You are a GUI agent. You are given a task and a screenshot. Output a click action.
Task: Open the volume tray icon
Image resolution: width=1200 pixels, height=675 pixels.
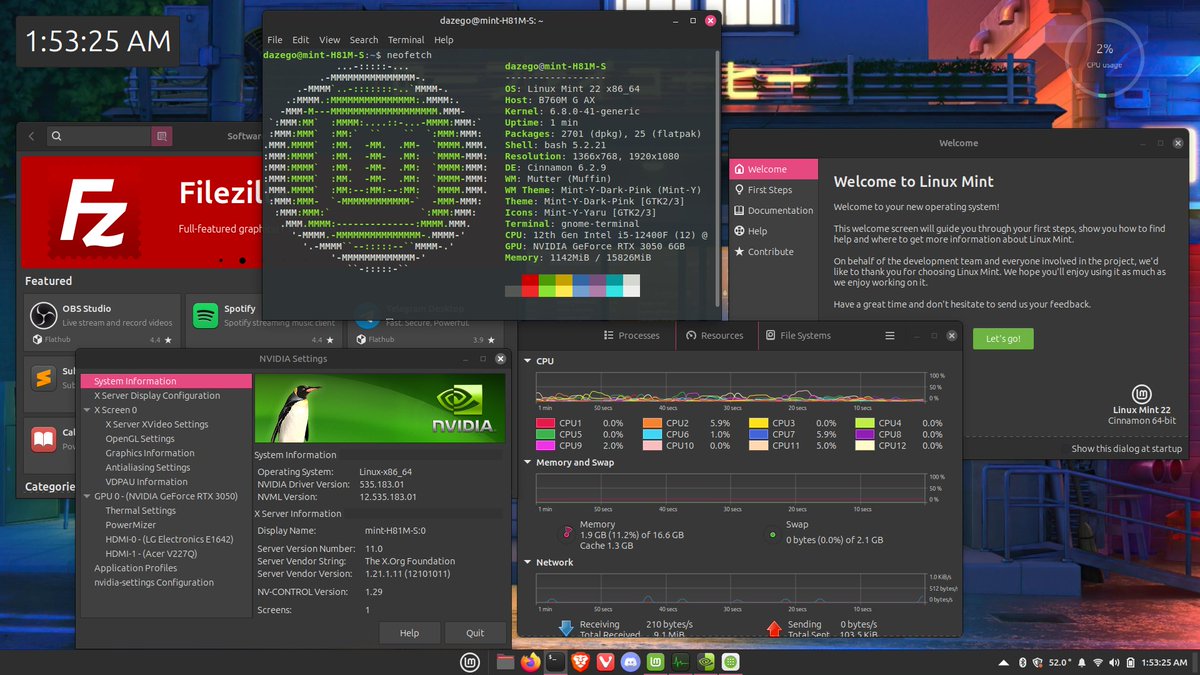tap(1113, 663)
